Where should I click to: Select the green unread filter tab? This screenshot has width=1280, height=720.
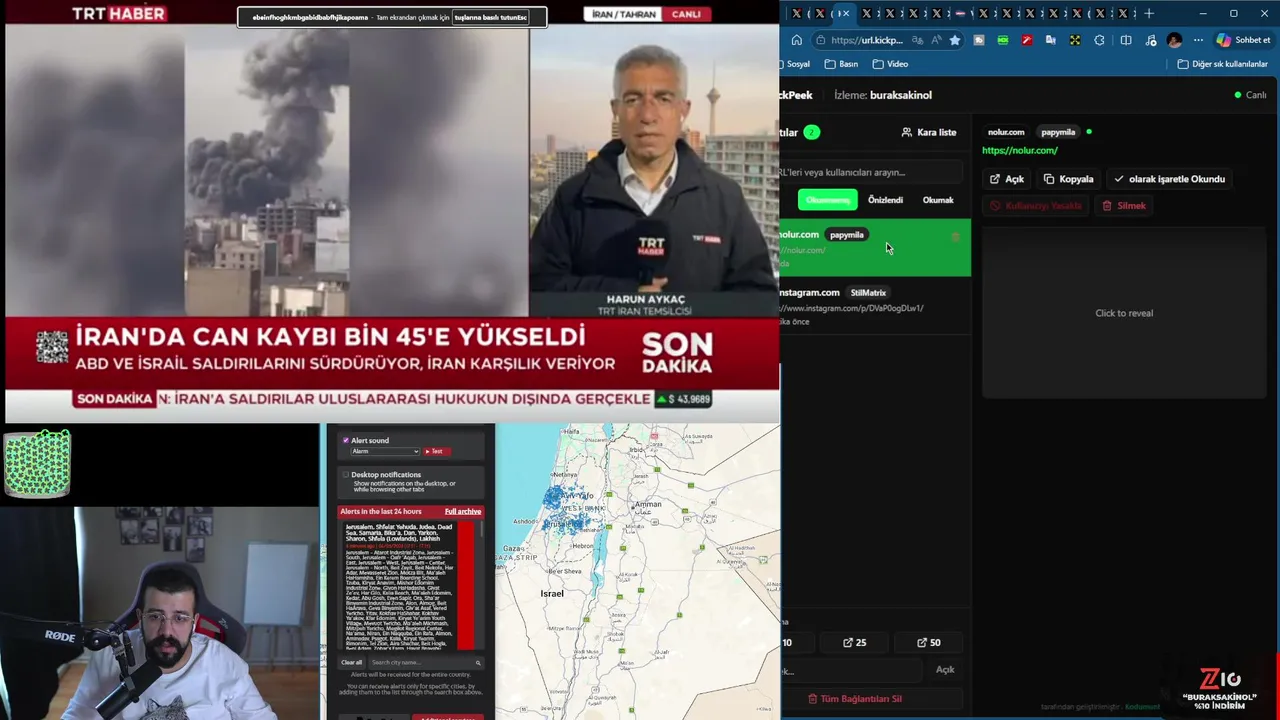(827, 200)
